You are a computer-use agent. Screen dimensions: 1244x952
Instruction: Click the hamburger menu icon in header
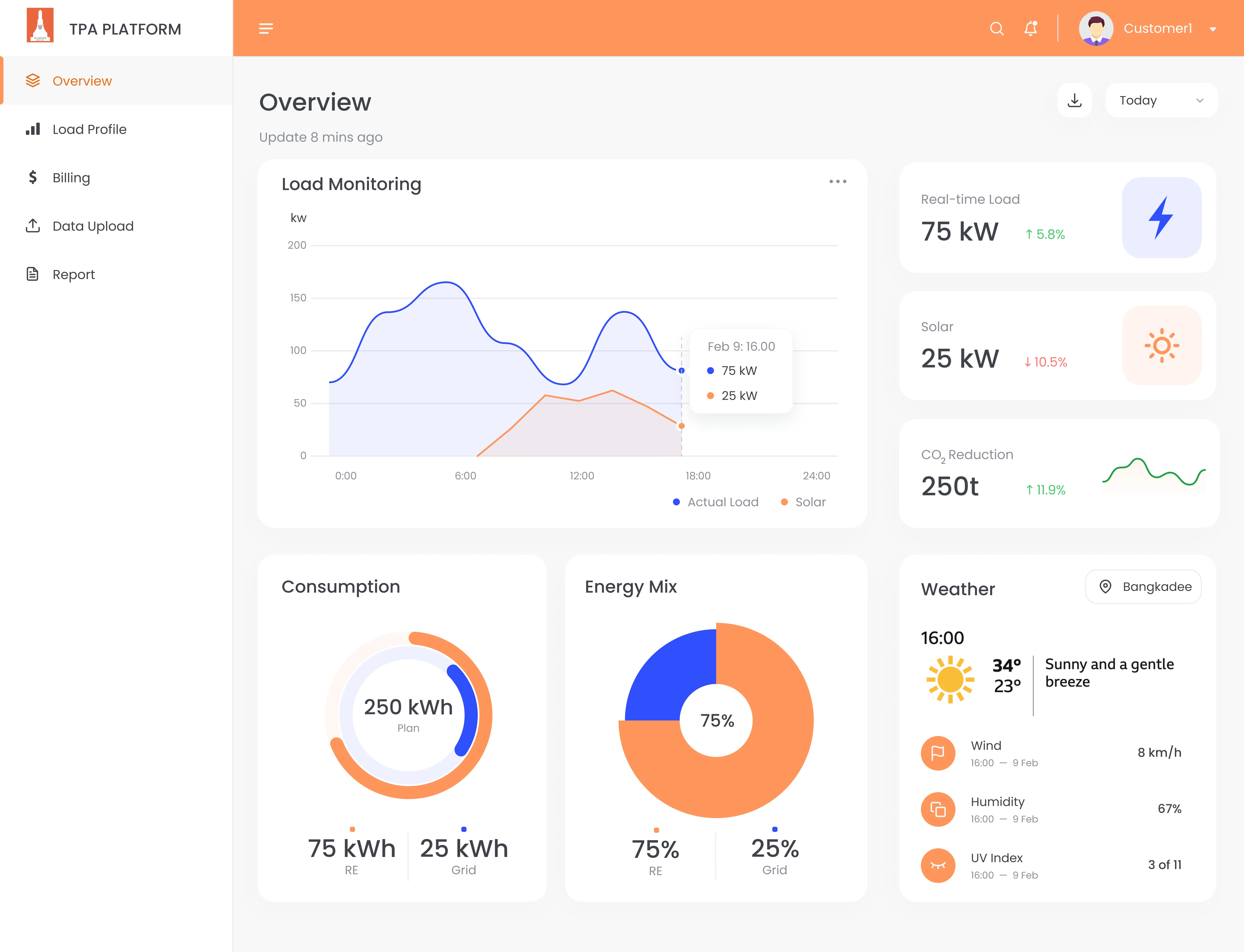pos(266,28)
